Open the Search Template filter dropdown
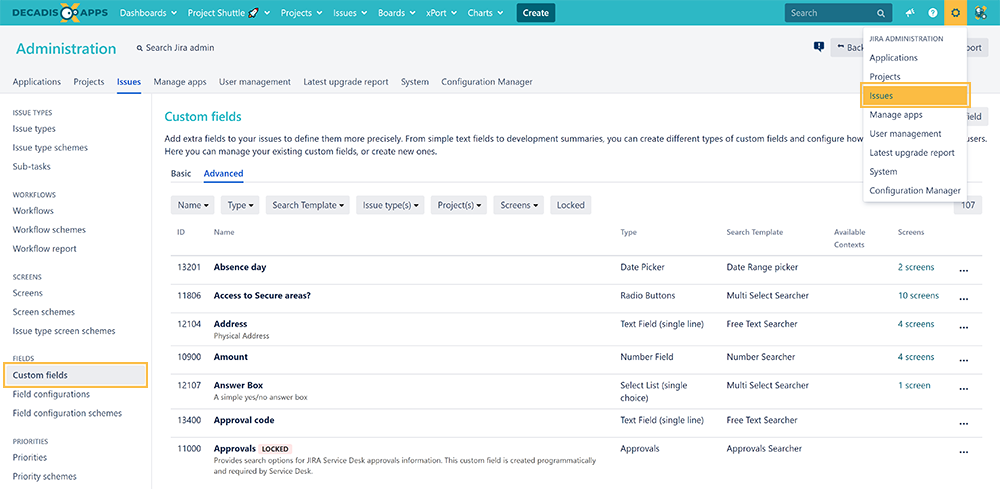 click(307, 205)
